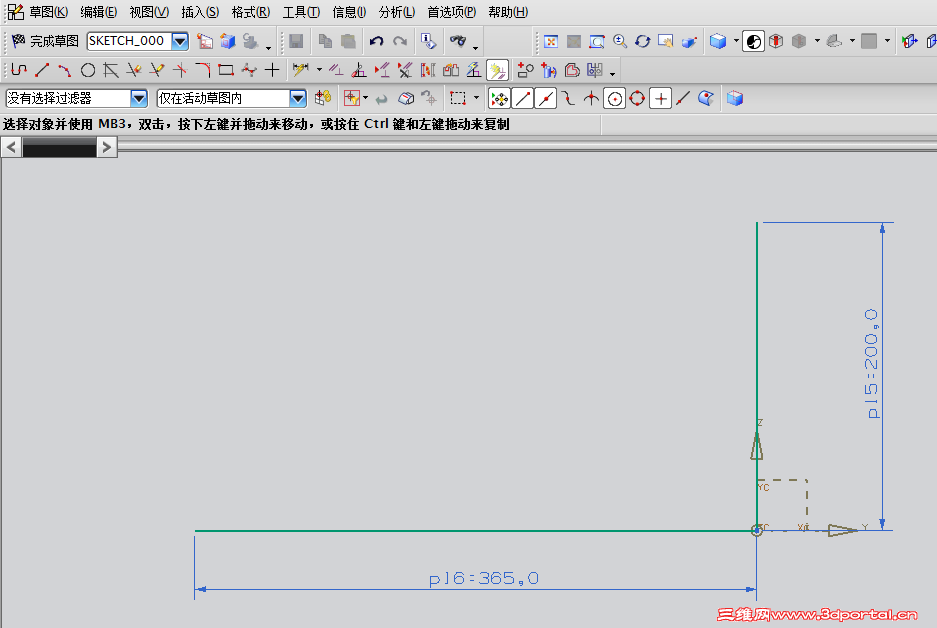Click the Show/Remove Constraints icon
This screenshot has height=628, width=937.
click(405, 71)
